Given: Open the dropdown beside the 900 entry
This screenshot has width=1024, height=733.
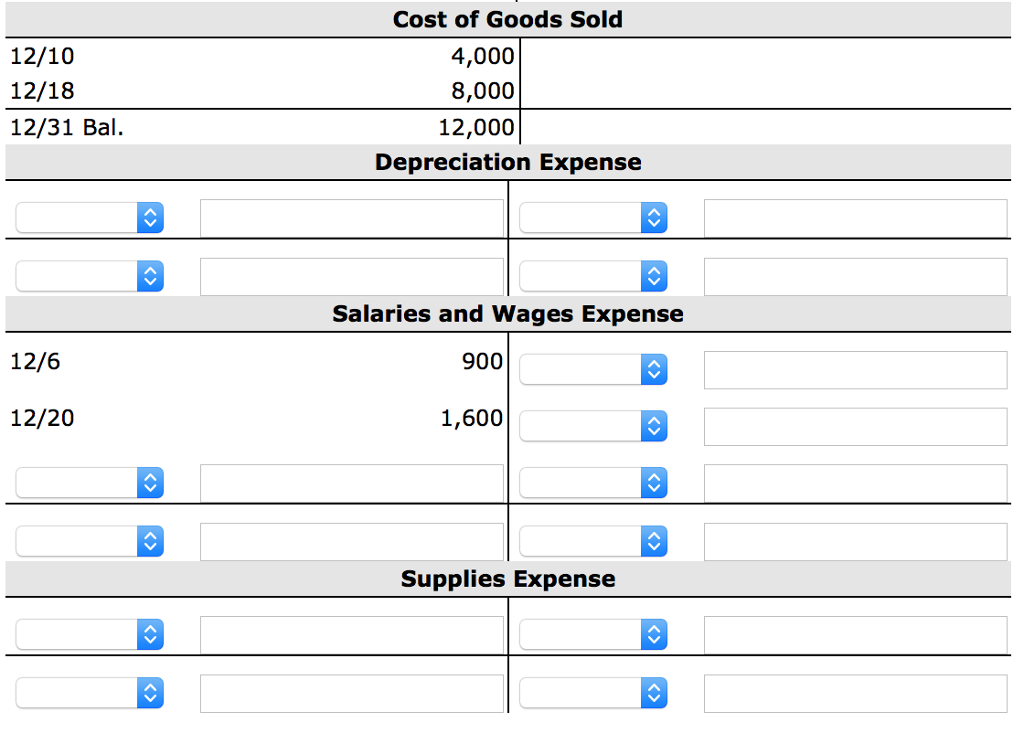Looking at the screenshot, I should coord(593,369).
